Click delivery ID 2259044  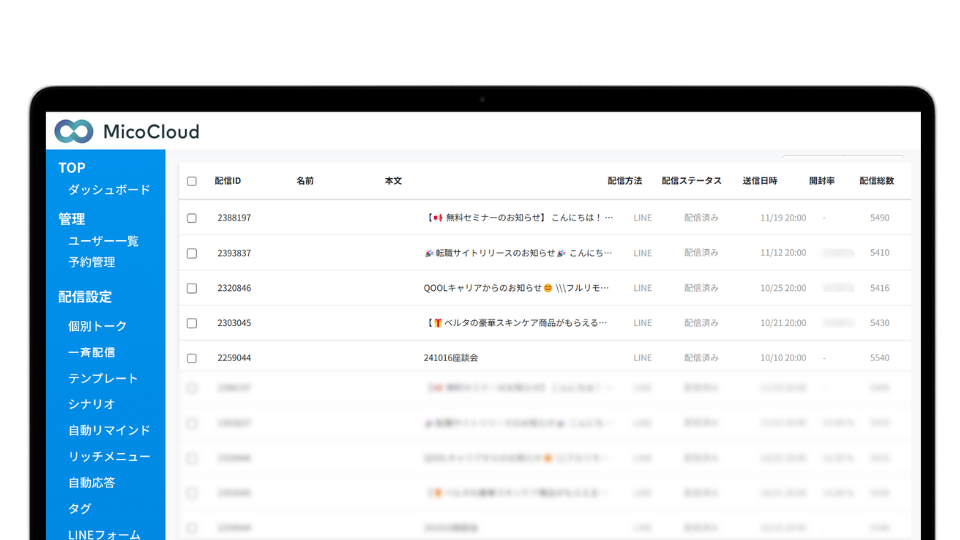point(234,358)
